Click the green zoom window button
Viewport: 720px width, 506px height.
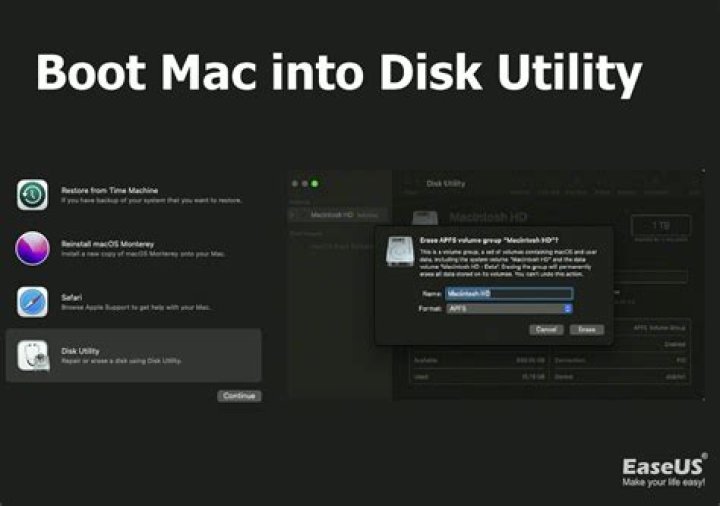click(314, 184)
